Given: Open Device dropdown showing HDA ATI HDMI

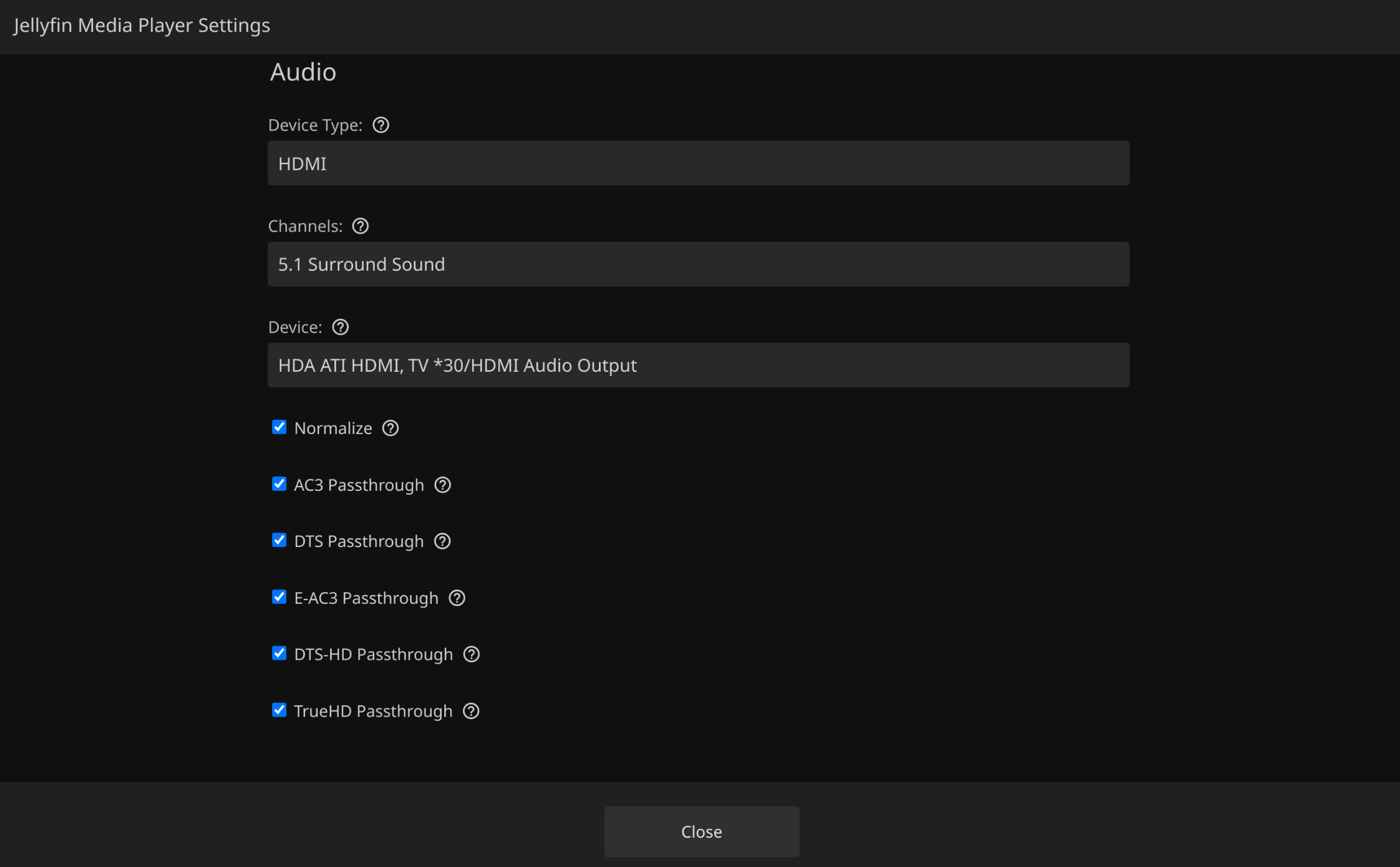Looking at the screenshot, I should point(698,366).
